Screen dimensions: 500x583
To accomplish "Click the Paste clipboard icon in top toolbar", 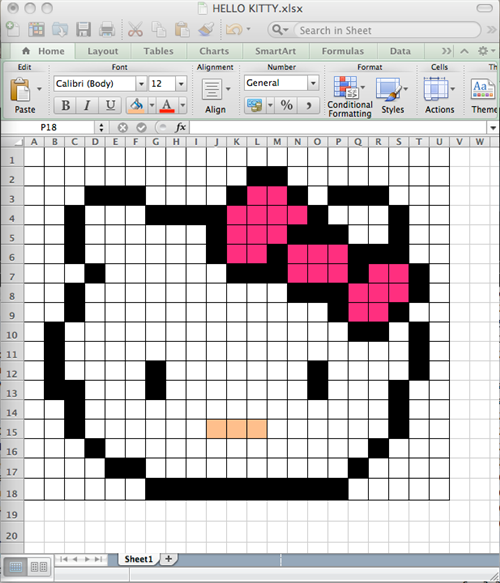I will (182, 29).
